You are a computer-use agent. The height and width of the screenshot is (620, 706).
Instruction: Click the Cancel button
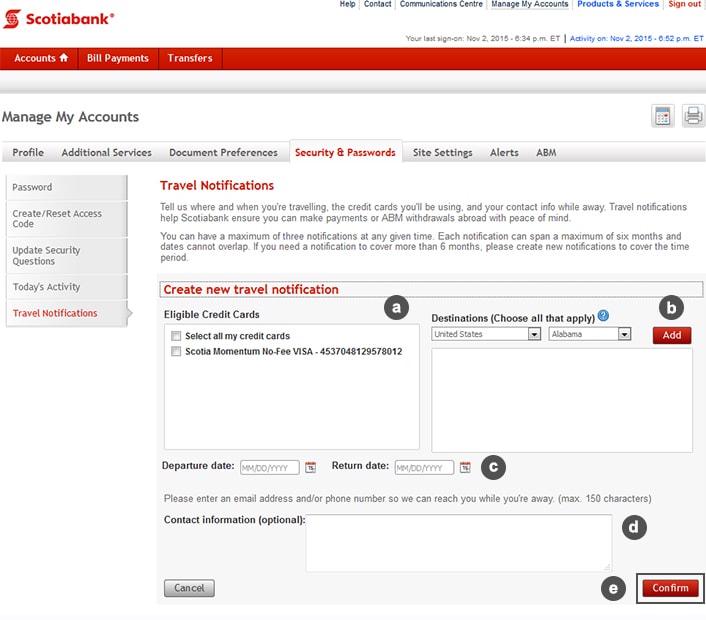[189, 588]
